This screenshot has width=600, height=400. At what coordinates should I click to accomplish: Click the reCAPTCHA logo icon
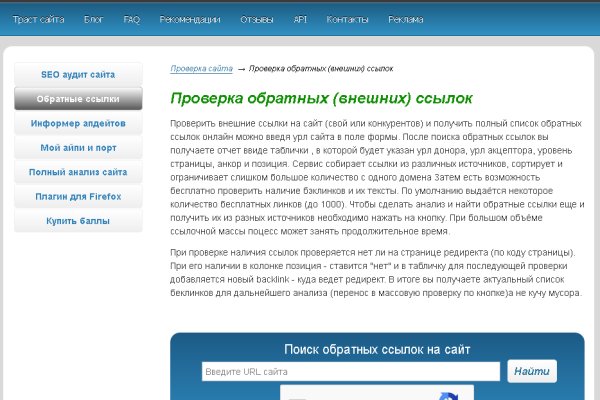coord(449,394)
